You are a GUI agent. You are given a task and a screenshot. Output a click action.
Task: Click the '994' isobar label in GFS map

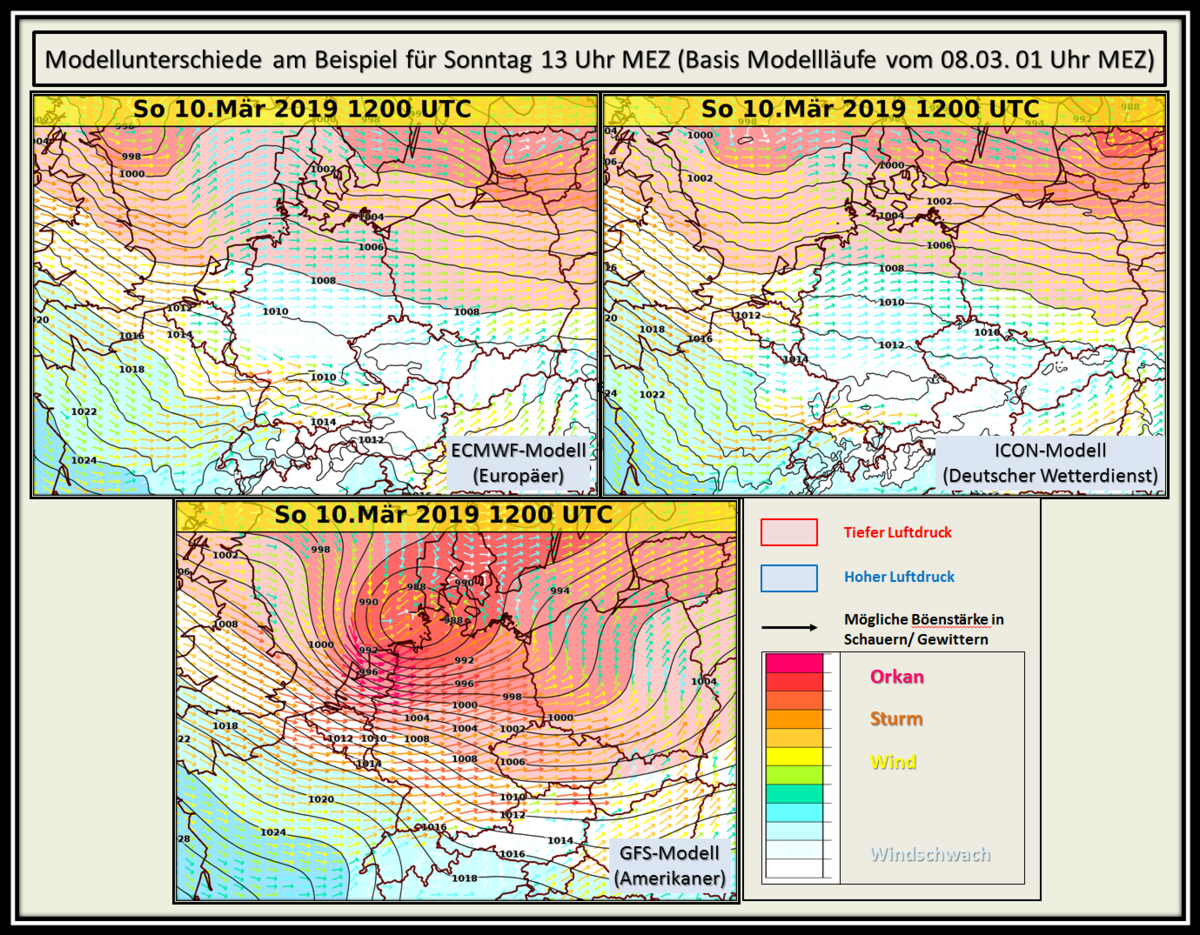click(x=560, y=590)
